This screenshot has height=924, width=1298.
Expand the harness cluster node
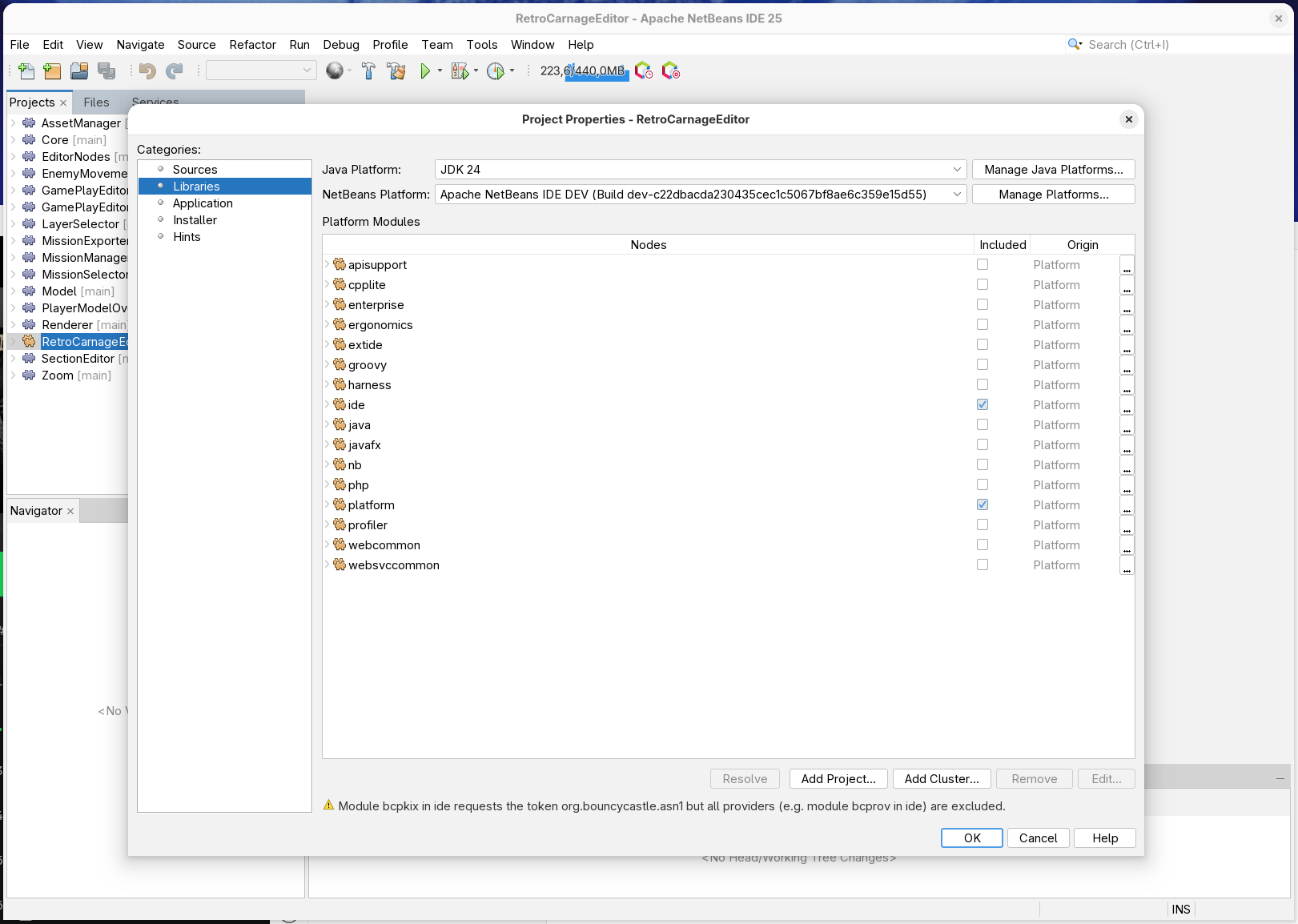tap(328, 384)
